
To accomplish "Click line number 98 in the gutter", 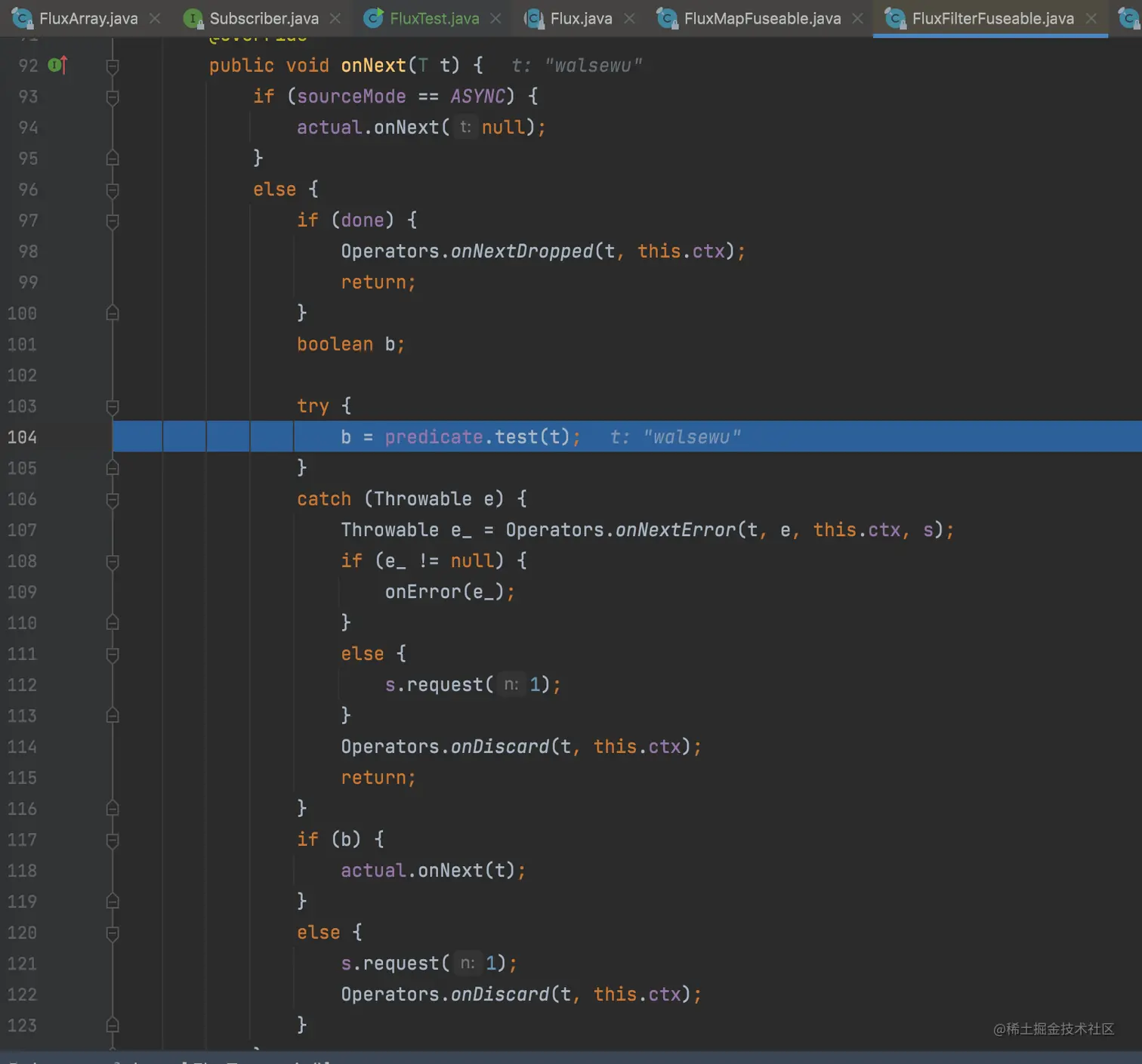I will click(x=28, y=251).
